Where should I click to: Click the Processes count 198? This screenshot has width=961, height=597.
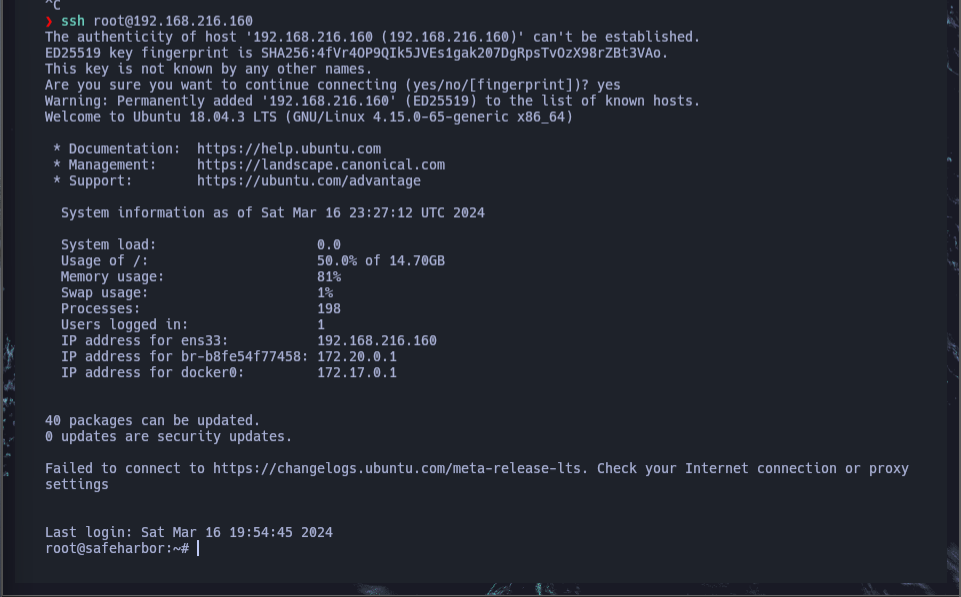(329, 309)
